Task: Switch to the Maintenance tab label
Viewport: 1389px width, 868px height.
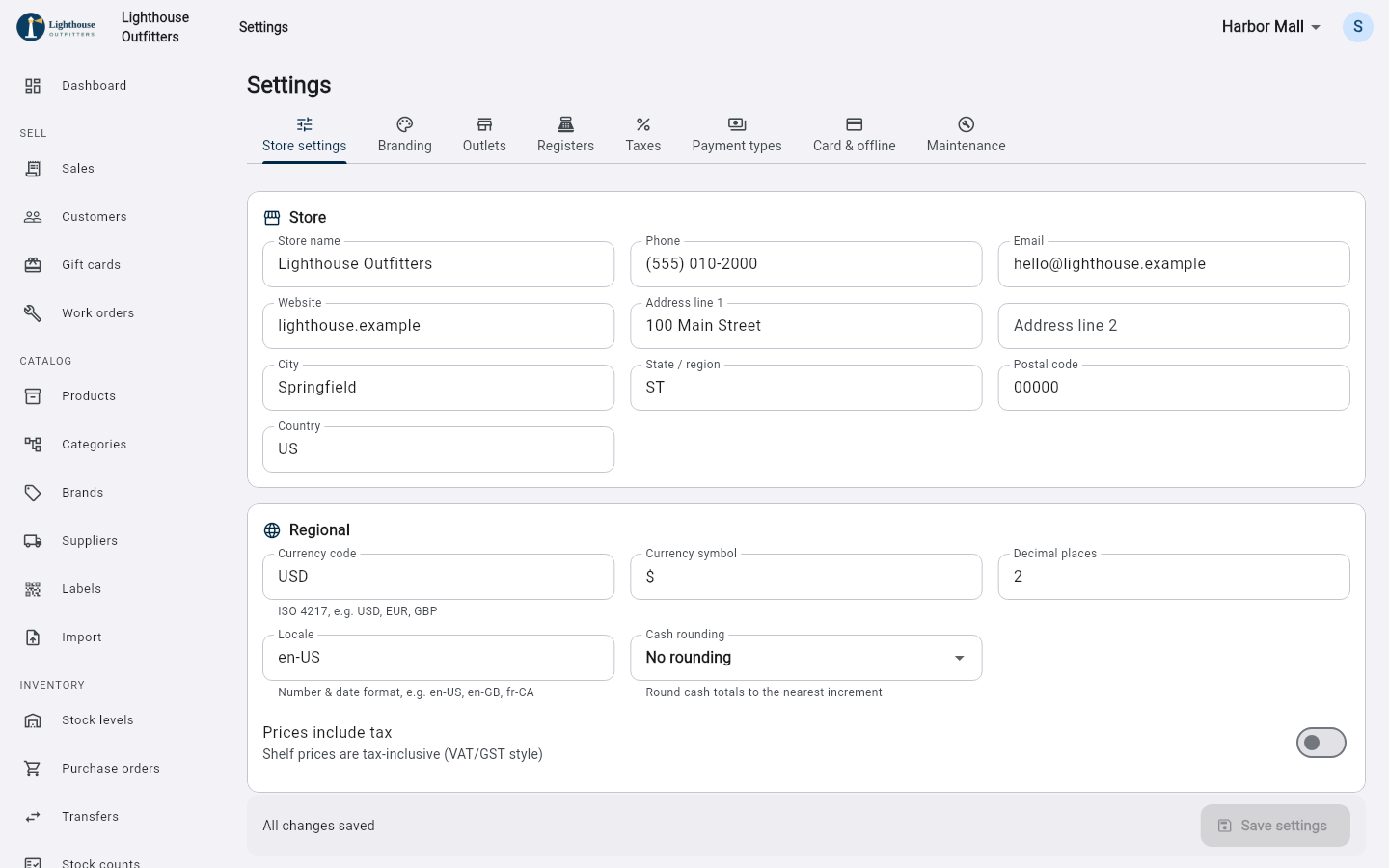Action: click(x=967, y=146)
